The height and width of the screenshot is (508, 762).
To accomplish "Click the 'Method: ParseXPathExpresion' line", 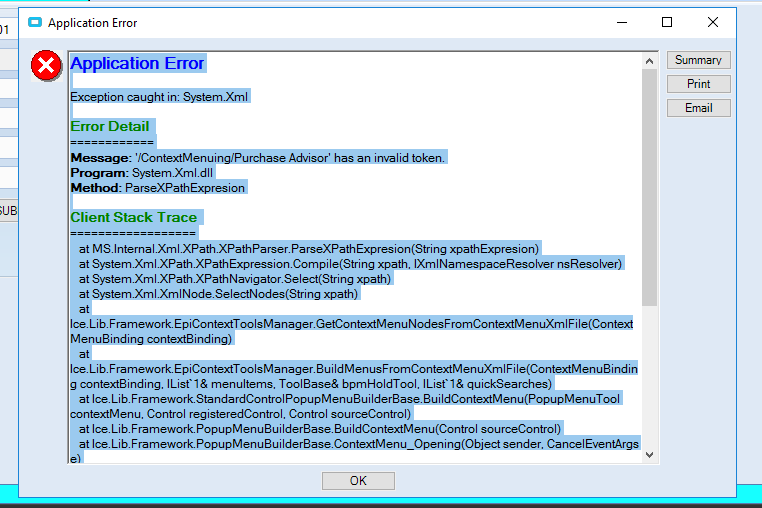I will click(158, 188).
